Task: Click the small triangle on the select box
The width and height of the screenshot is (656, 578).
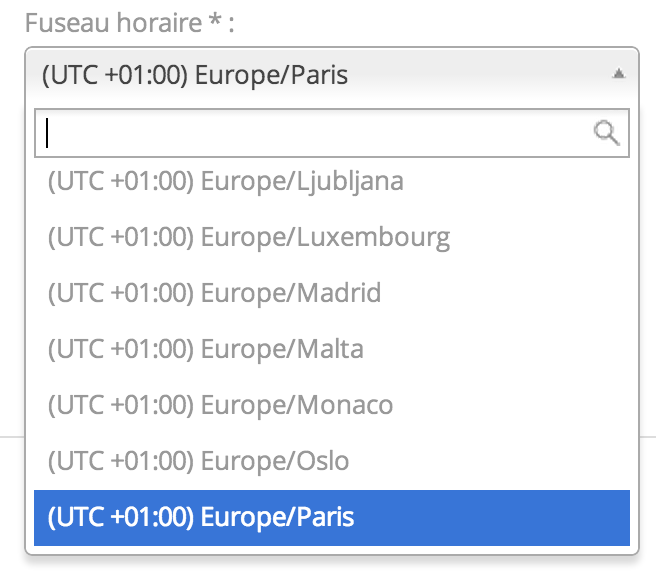Action: pos(618,74)
